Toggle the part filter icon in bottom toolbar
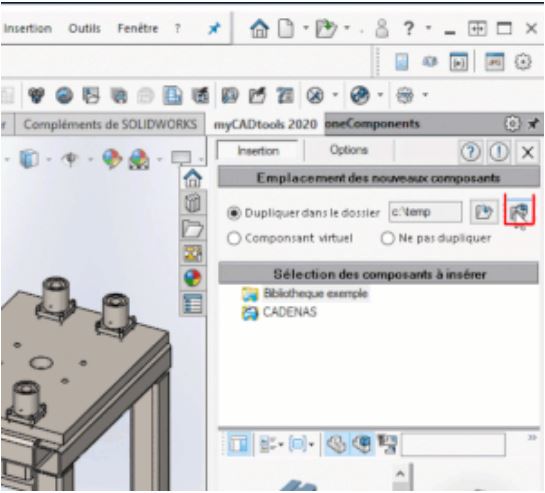Viewport: 545px width, 493px height. tap(336, 444)
